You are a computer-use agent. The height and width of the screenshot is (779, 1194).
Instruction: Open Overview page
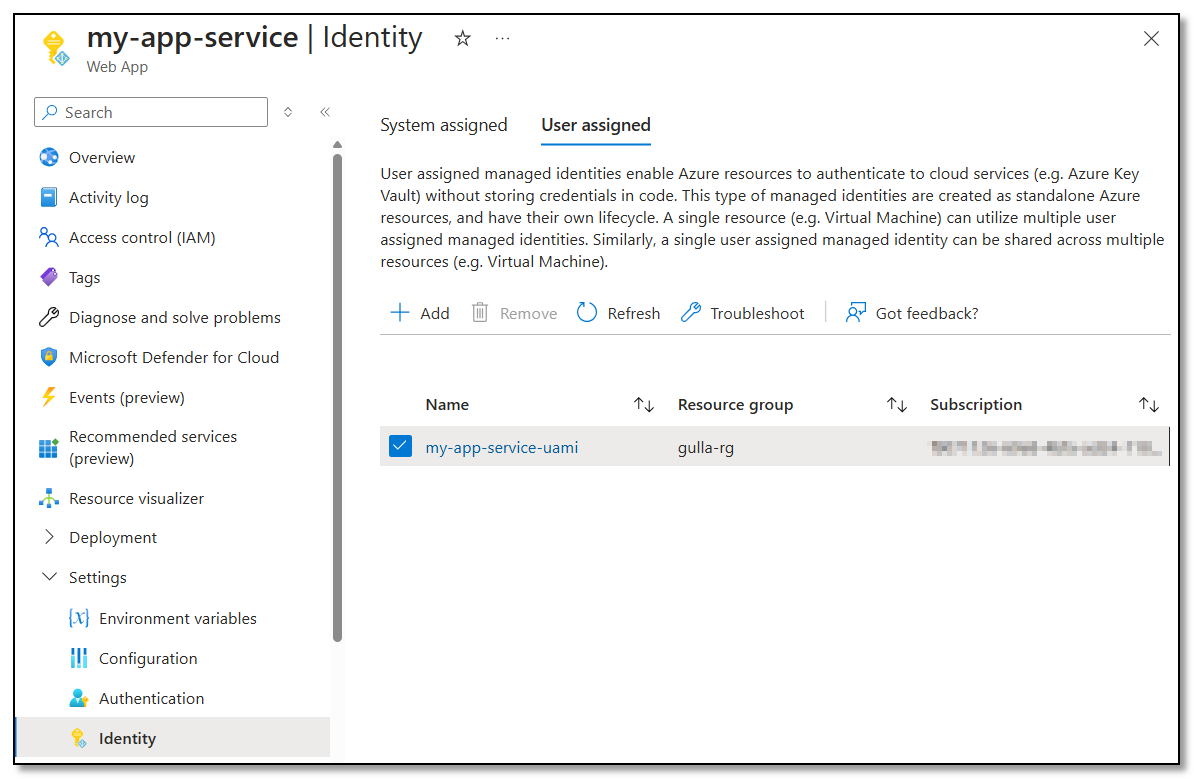point(102,158)
